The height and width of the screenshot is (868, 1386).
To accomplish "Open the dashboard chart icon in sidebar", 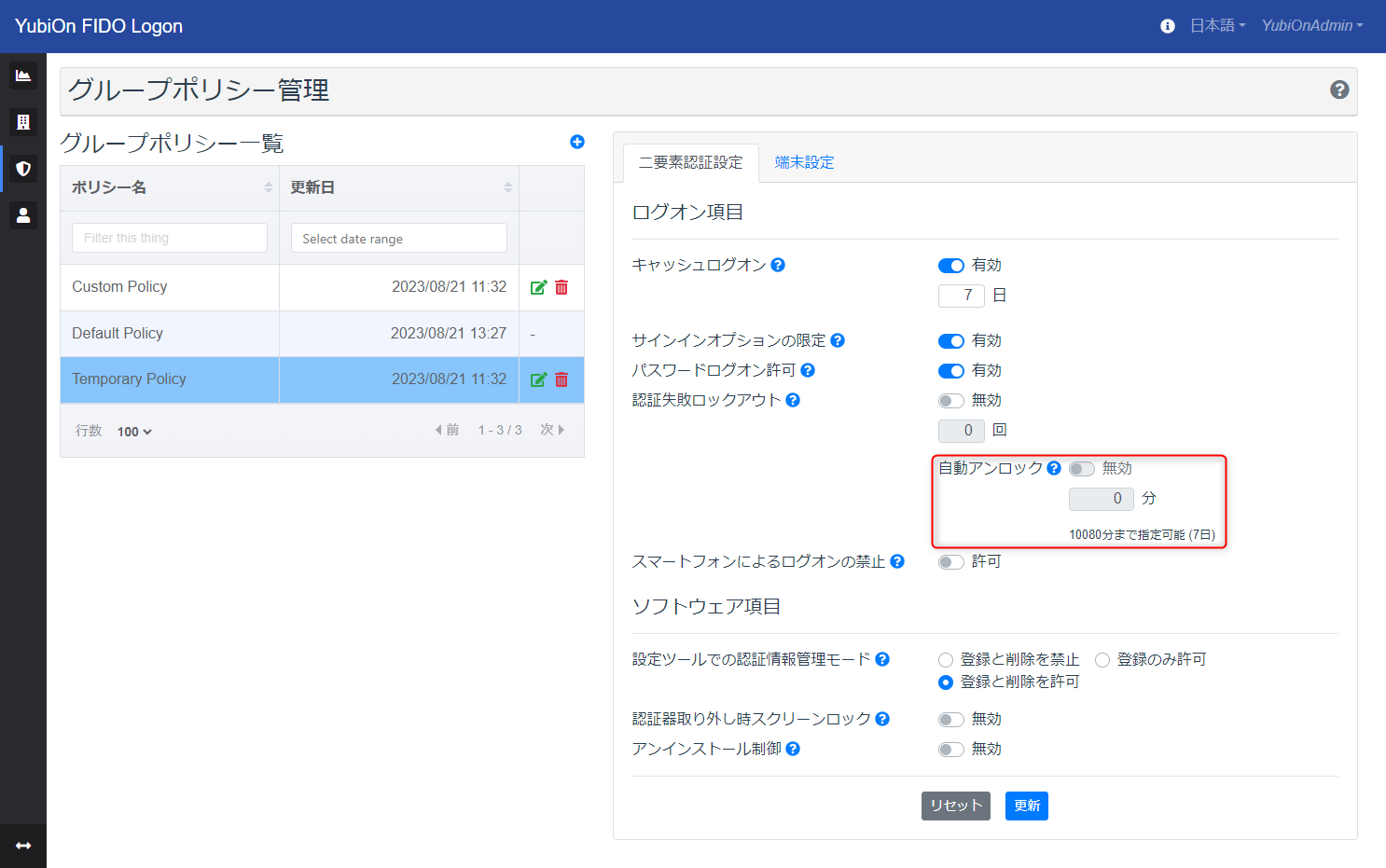I will click(23, 76).
